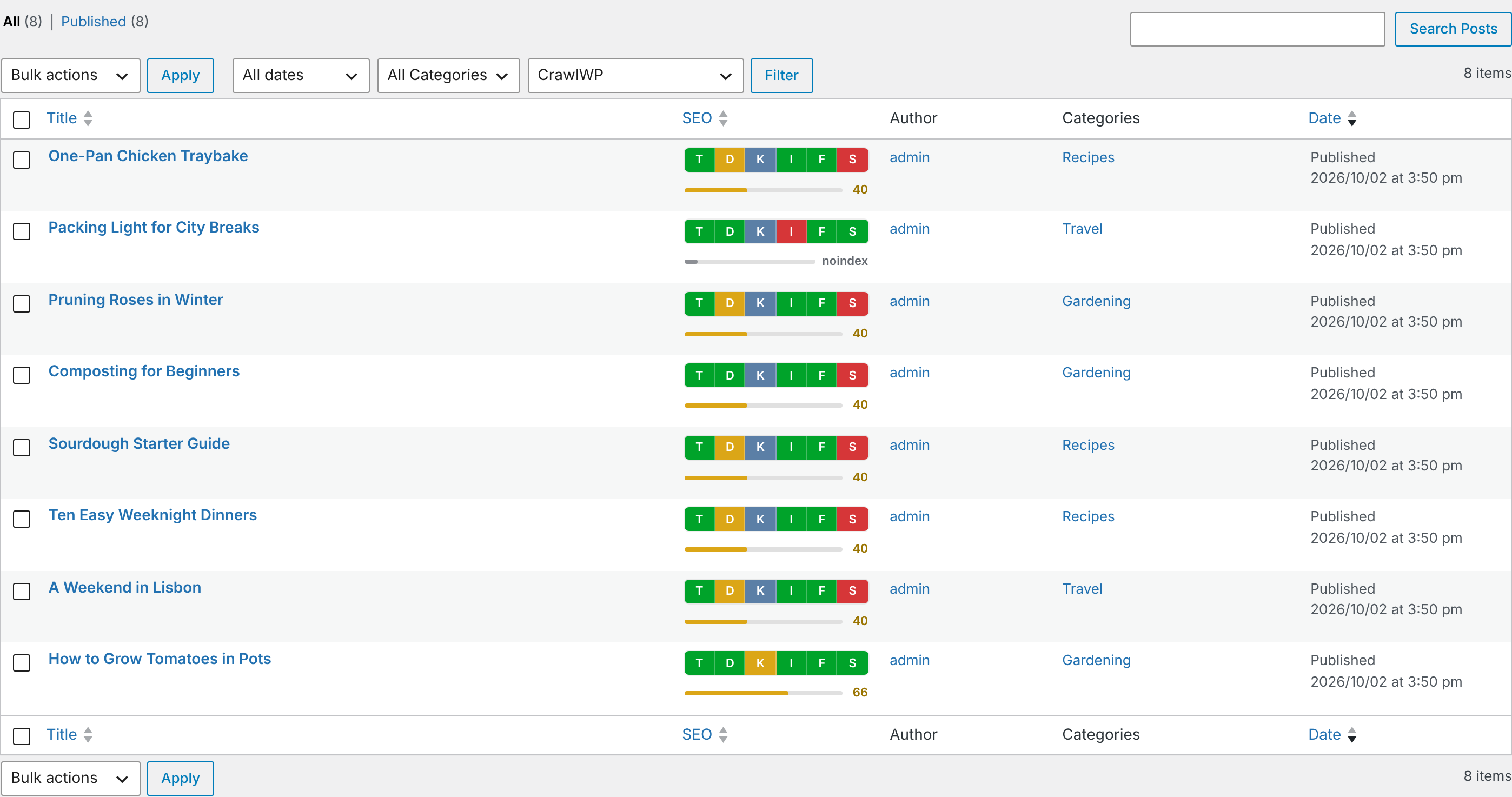Check the Sourdough Starter Guide row checkbox
Screen dimensions: 1512x797
click(22, 447)
